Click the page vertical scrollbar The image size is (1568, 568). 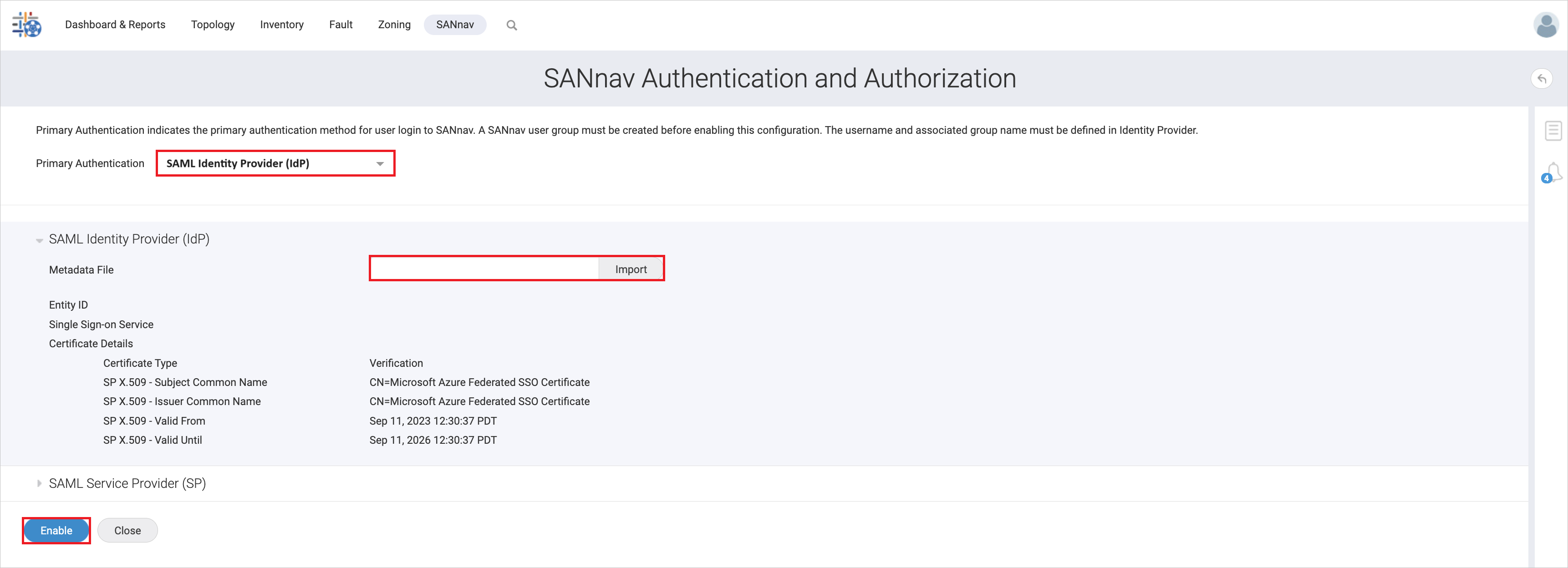click(1531, 335)
